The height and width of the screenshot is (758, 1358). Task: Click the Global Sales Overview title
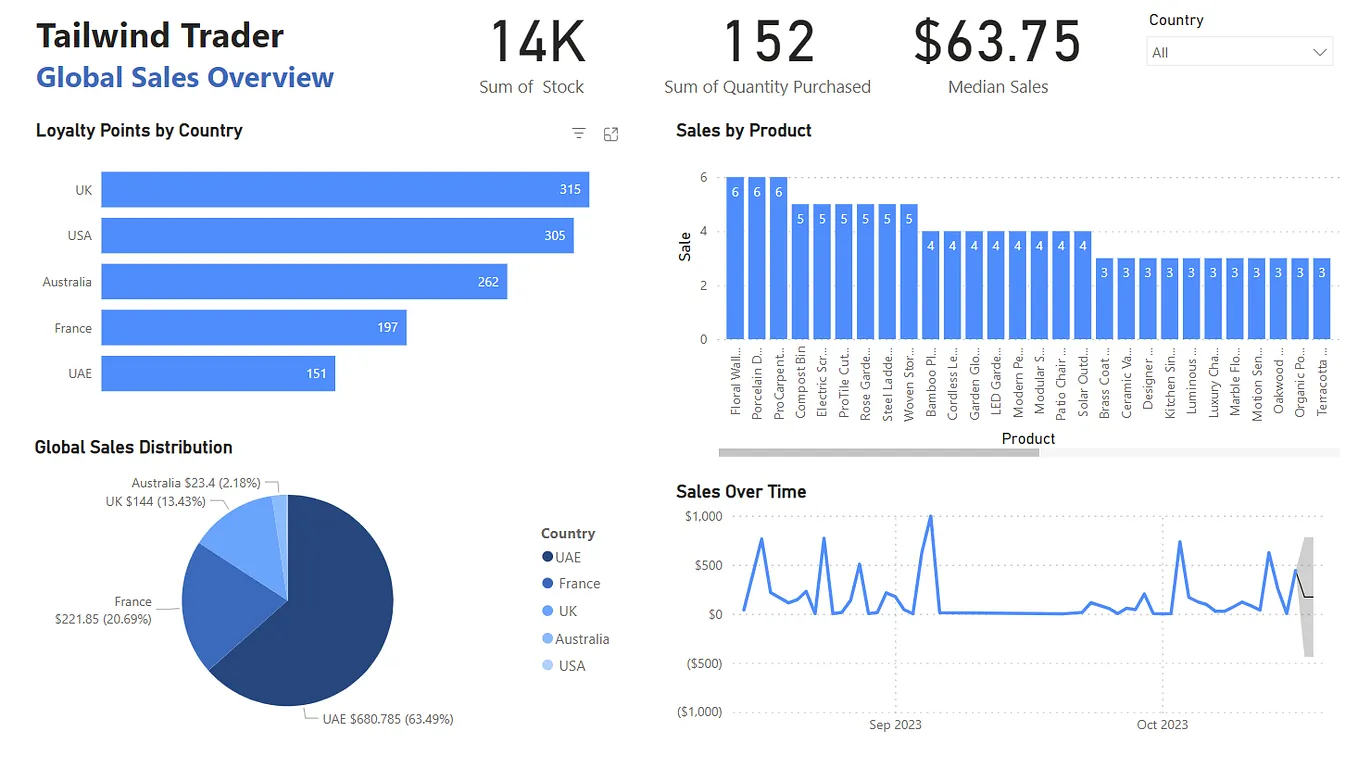(x=185, y=77)
